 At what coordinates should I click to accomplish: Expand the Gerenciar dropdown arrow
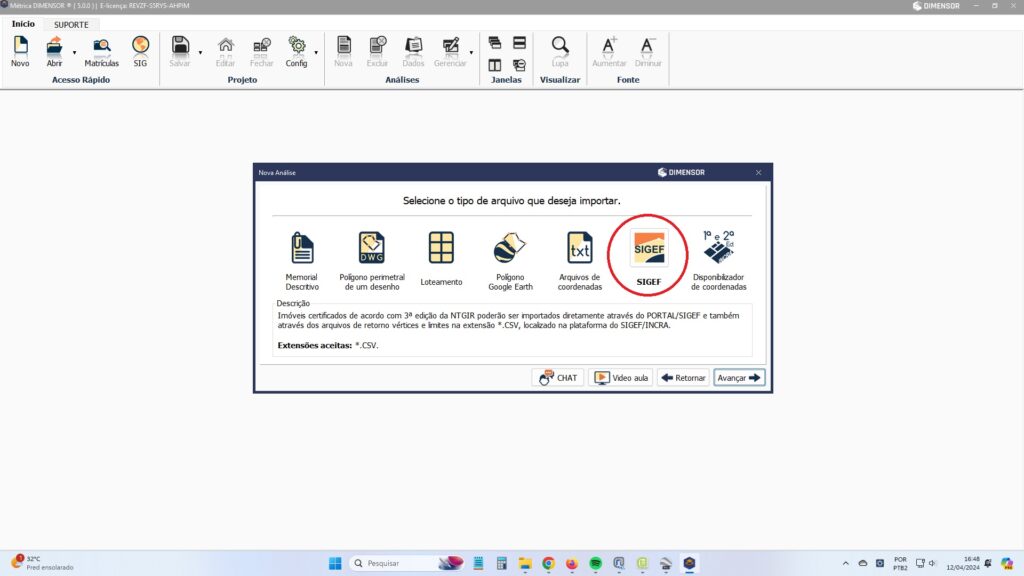[472, 52]
